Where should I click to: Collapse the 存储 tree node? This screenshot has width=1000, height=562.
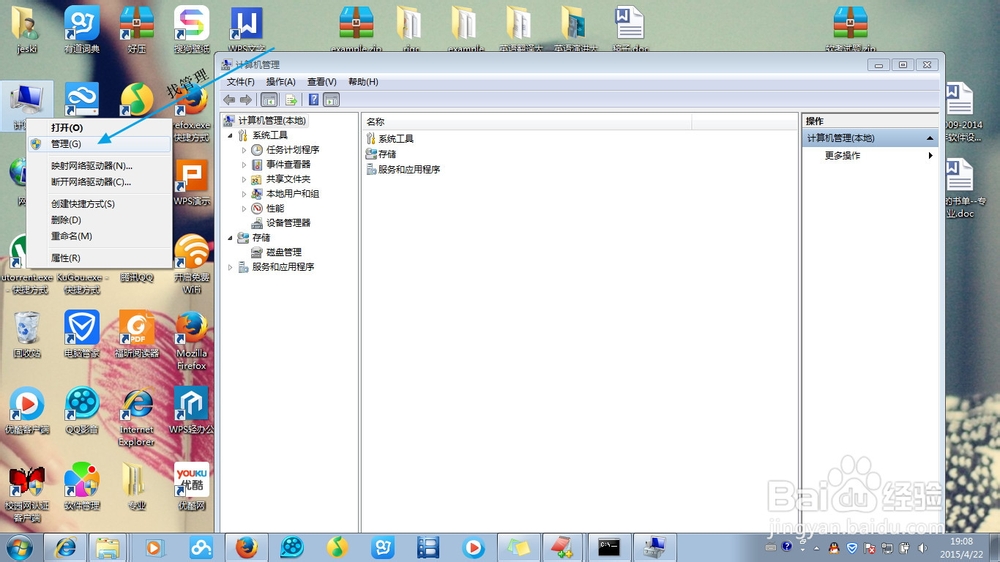tap(230, 238)
